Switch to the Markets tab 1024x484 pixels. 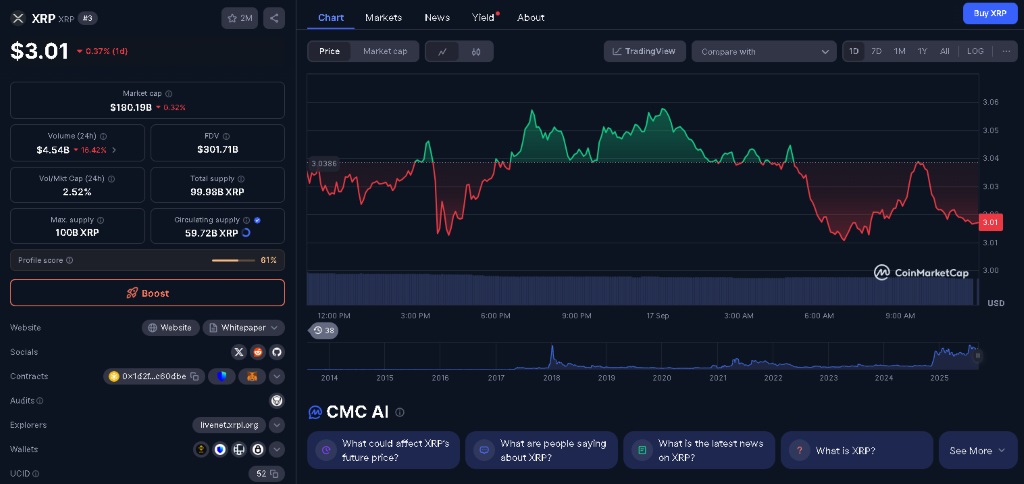pos(383,17)
